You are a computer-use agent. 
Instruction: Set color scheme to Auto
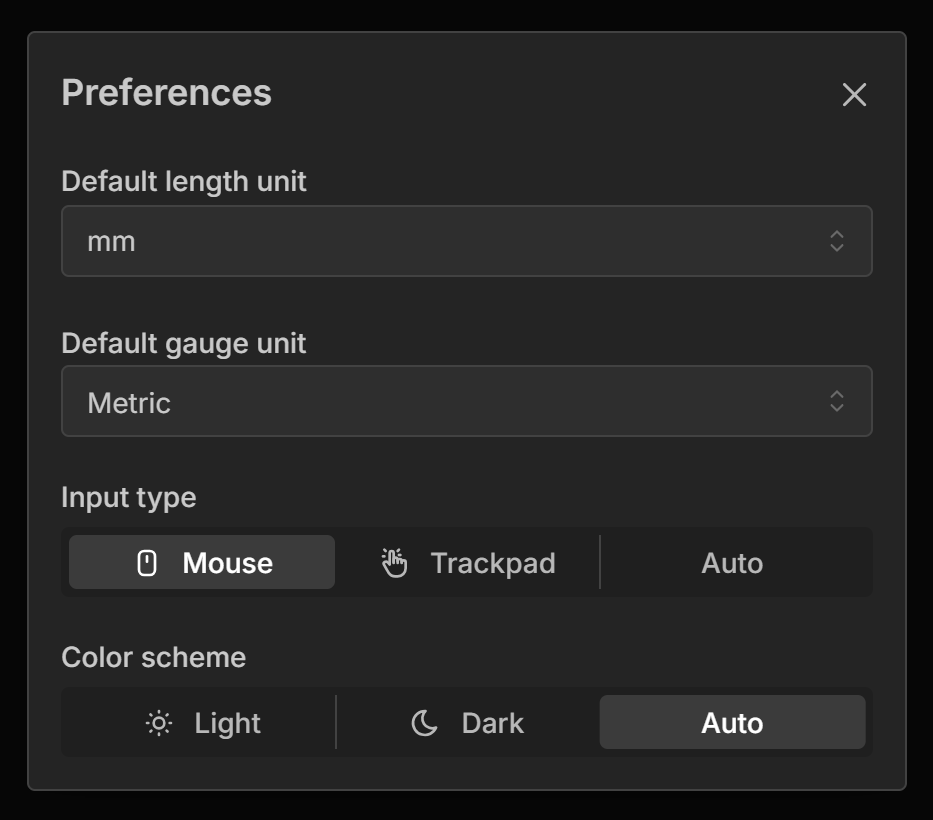(732, 723)
